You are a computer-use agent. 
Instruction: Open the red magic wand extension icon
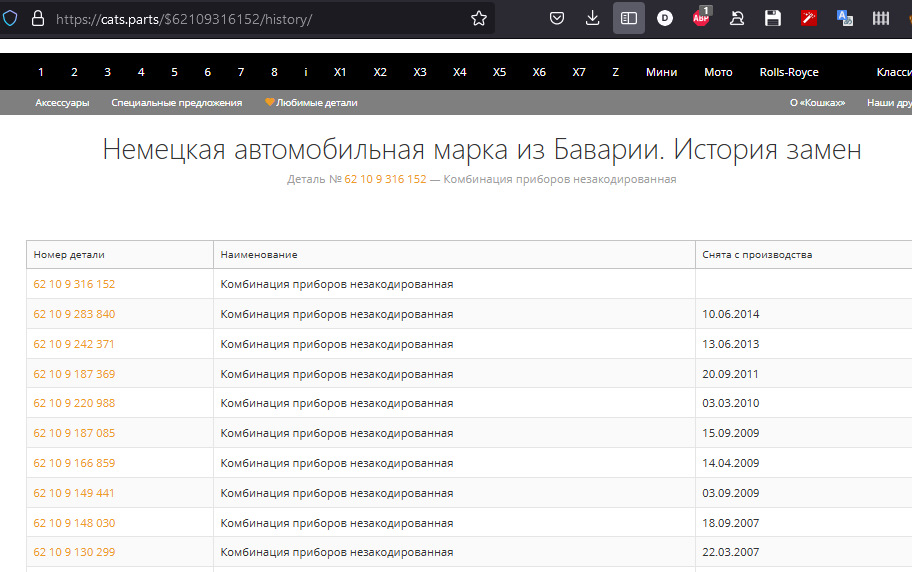click(809, 19)
